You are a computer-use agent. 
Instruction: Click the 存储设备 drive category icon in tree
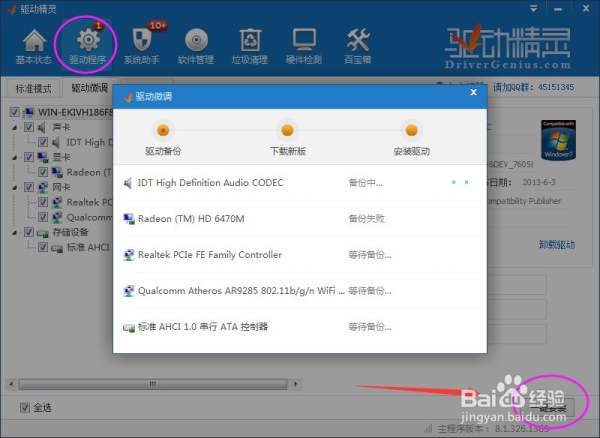42,232
